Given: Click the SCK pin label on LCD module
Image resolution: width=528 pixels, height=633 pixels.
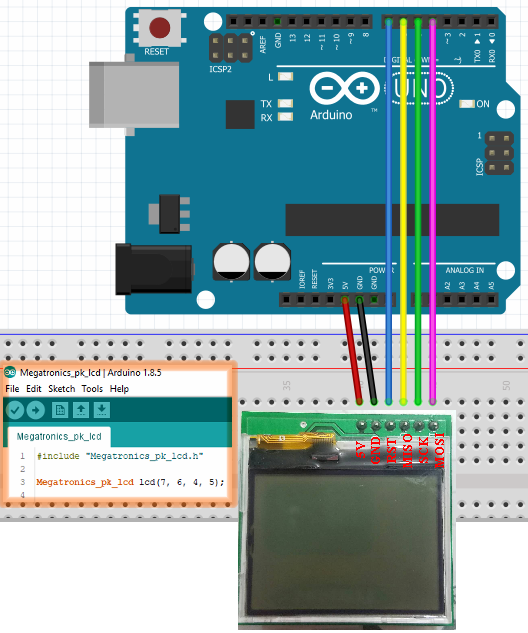Looking at the screenshot, I should tap(423, 450).
